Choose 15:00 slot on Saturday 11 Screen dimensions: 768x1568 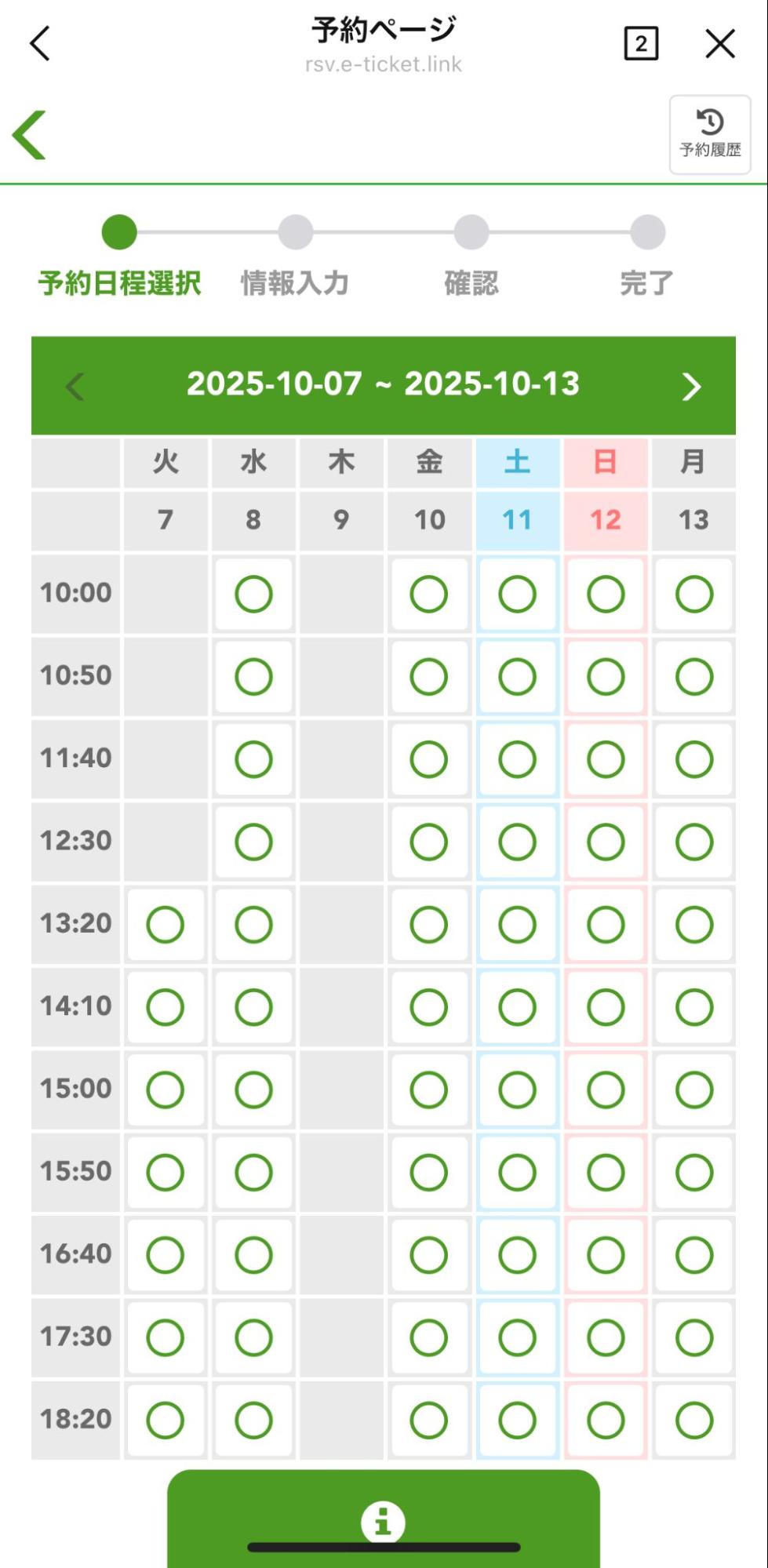517,1090
